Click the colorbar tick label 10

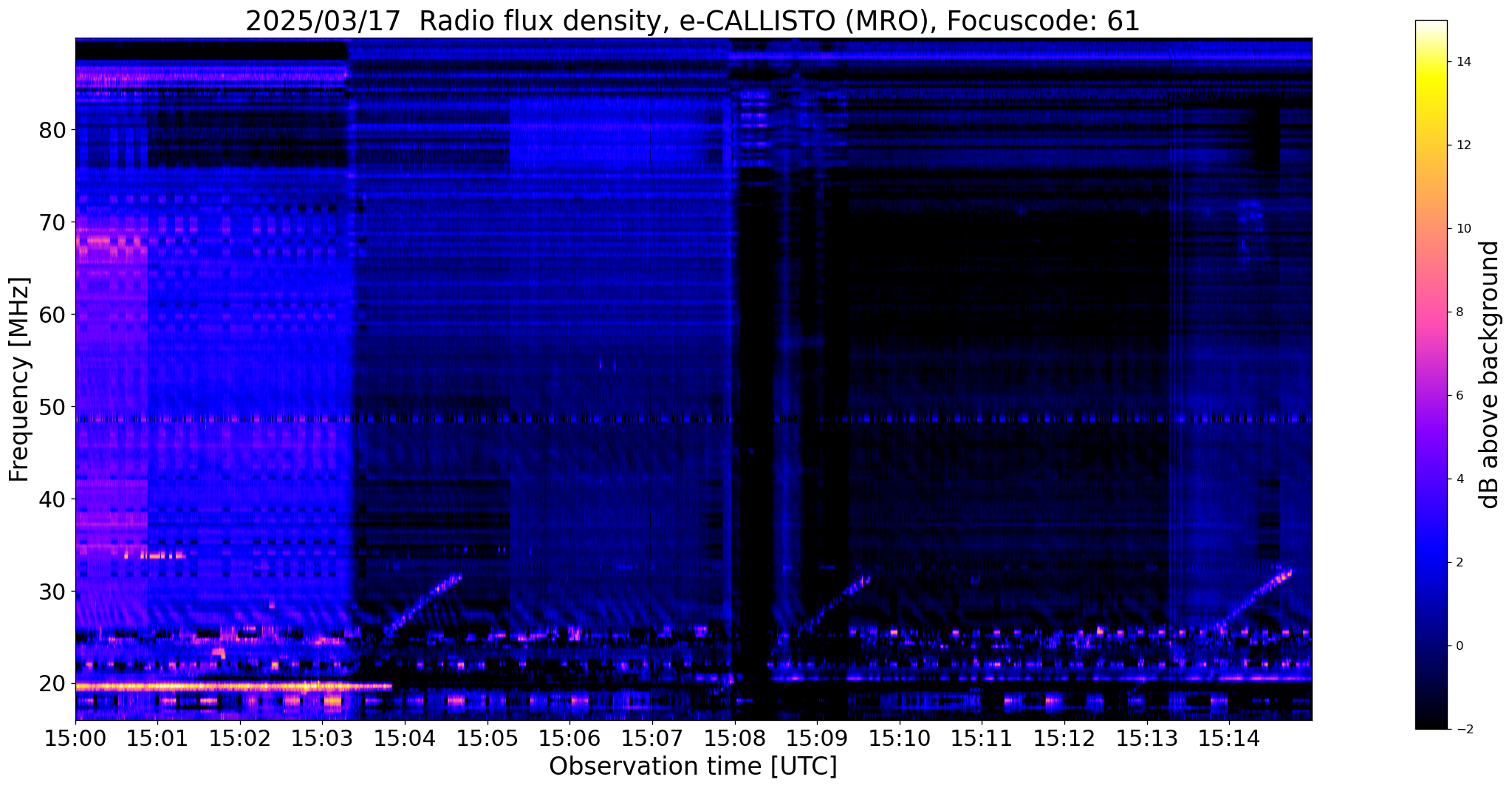(1463, 229)
